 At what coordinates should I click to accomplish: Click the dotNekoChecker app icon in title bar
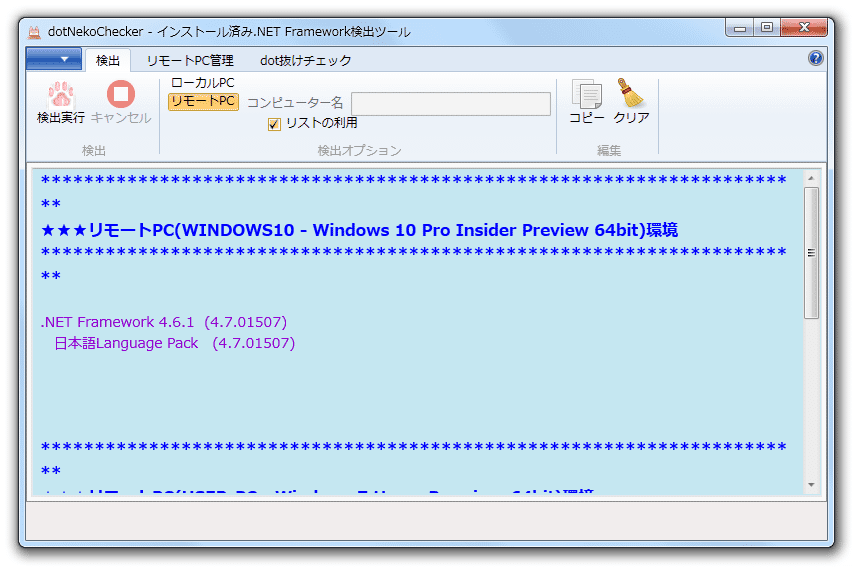click(x=34, y=32)
